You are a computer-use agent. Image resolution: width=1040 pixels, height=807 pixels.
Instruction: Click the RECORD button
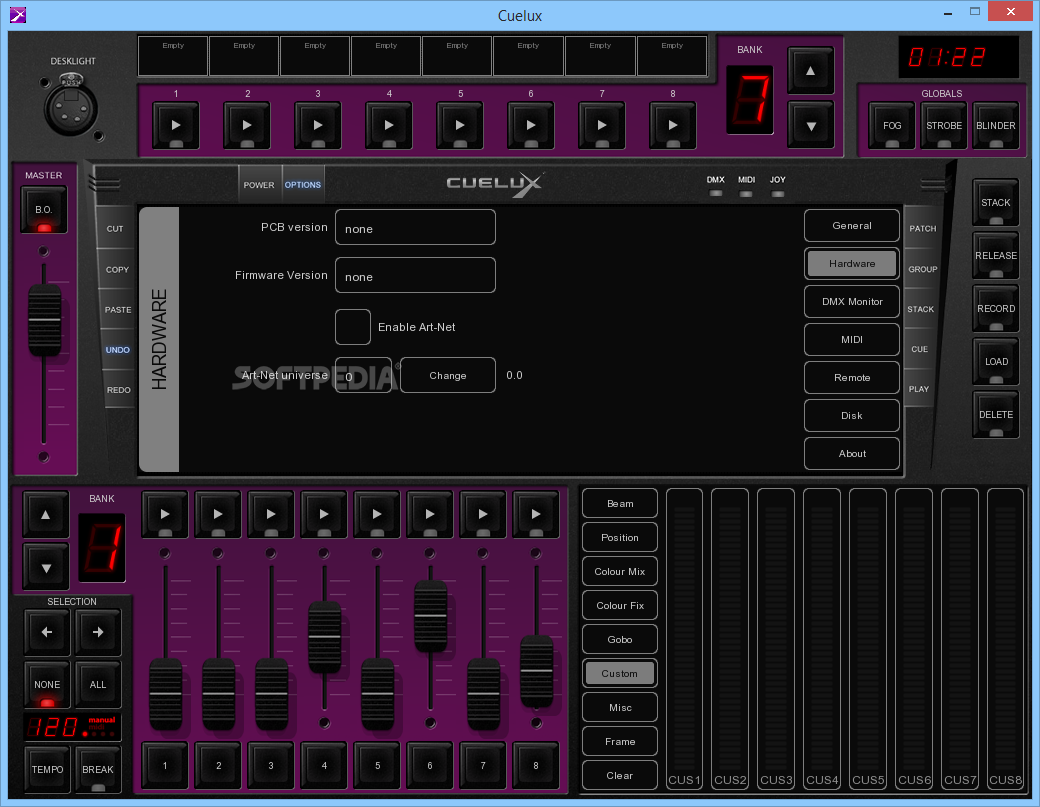(x=996, y=308)
